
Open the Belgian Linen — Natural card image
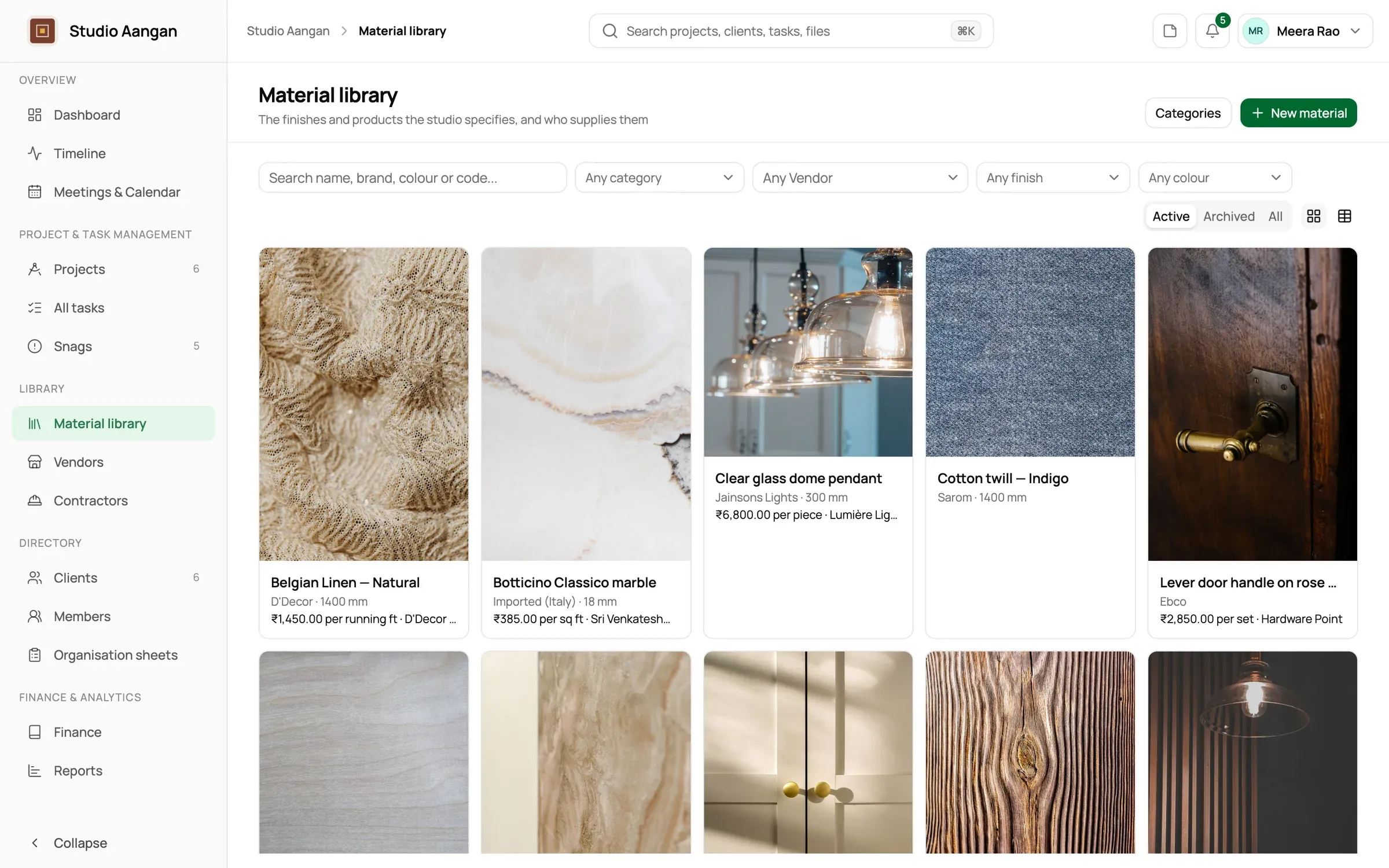tap(363, 404)
